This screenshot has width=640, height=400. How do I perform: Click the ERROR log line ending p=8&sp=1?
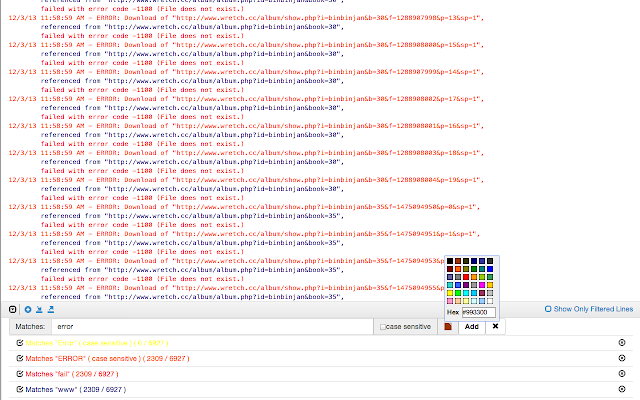(x=244, y=207)
